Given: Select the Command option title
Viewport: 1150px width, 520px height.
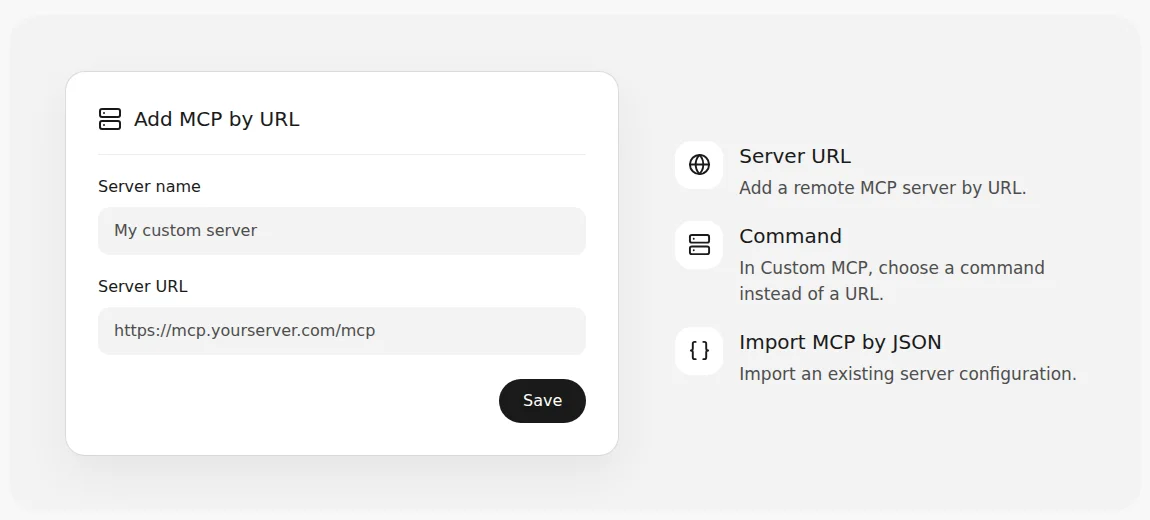Looking at the screenshot, I should [x=790, y=236].
